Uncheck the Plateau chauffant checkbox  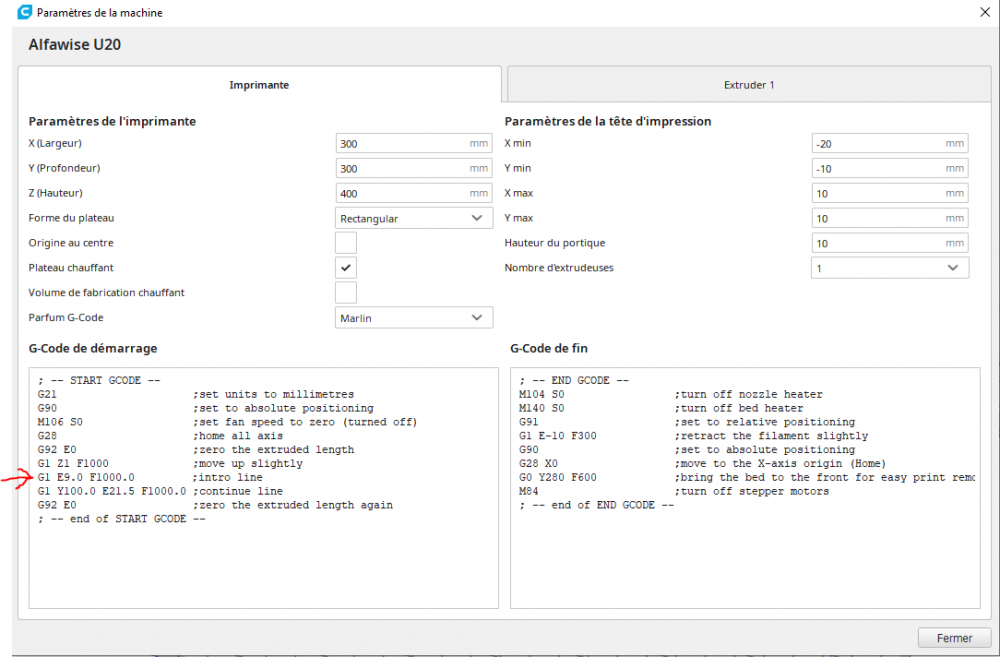pyautogui.click(x=346, y=268)
